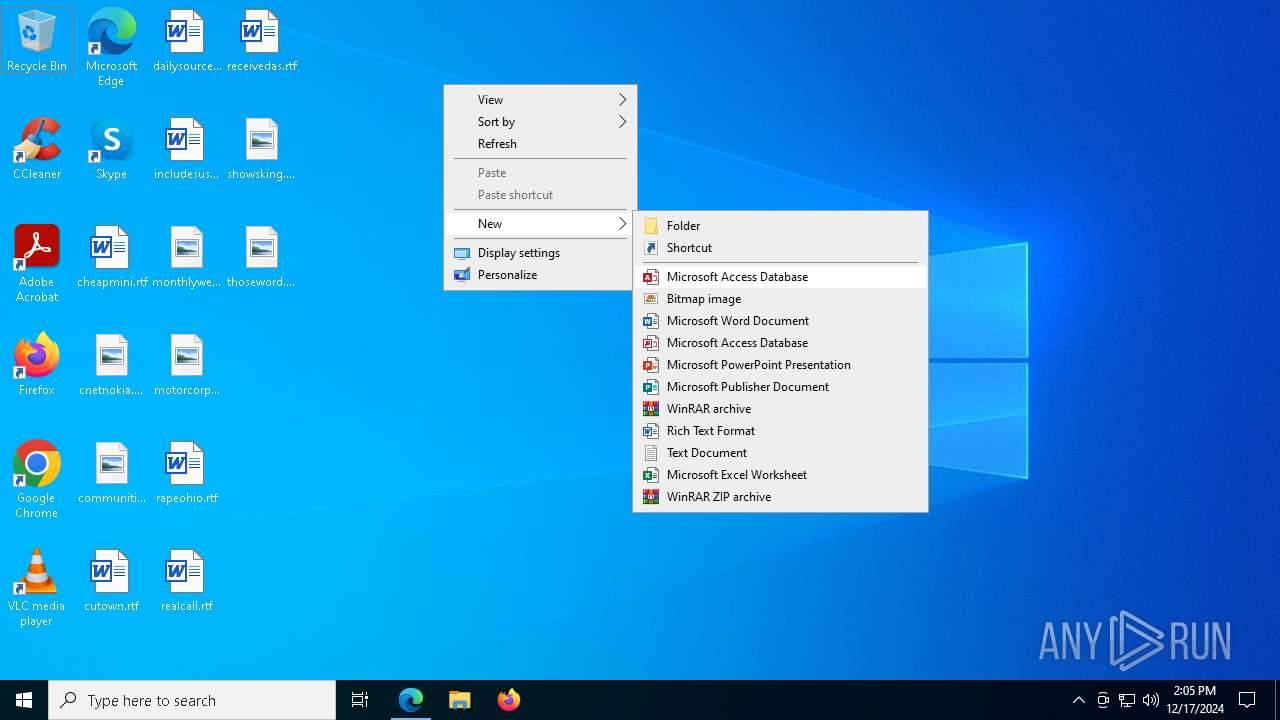
Task: Select the includesus document icon
Action: point(186,148)
